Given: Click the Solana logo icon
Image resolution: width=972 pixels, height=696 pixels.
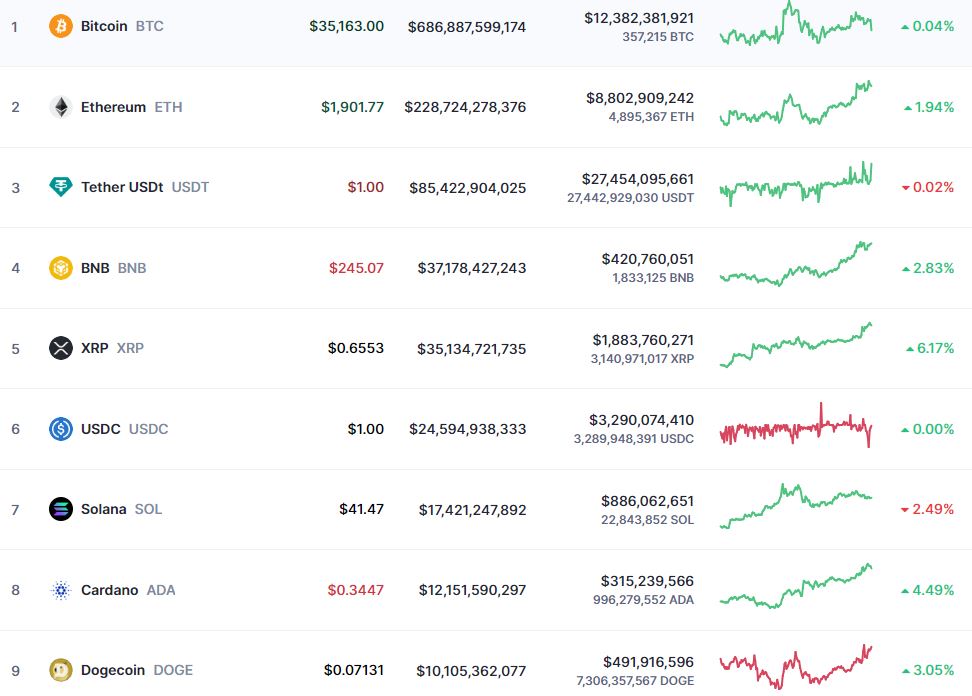Looking at the screenshot, I should click(x=61, y=509).
